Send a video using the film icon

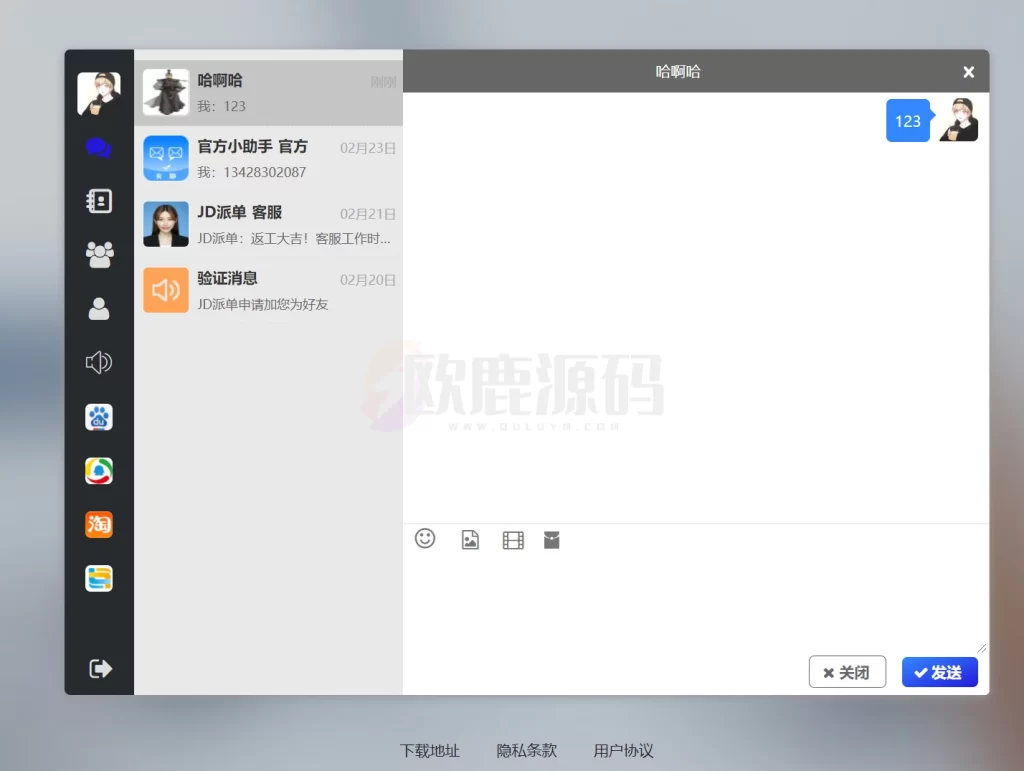pos(512,539)
